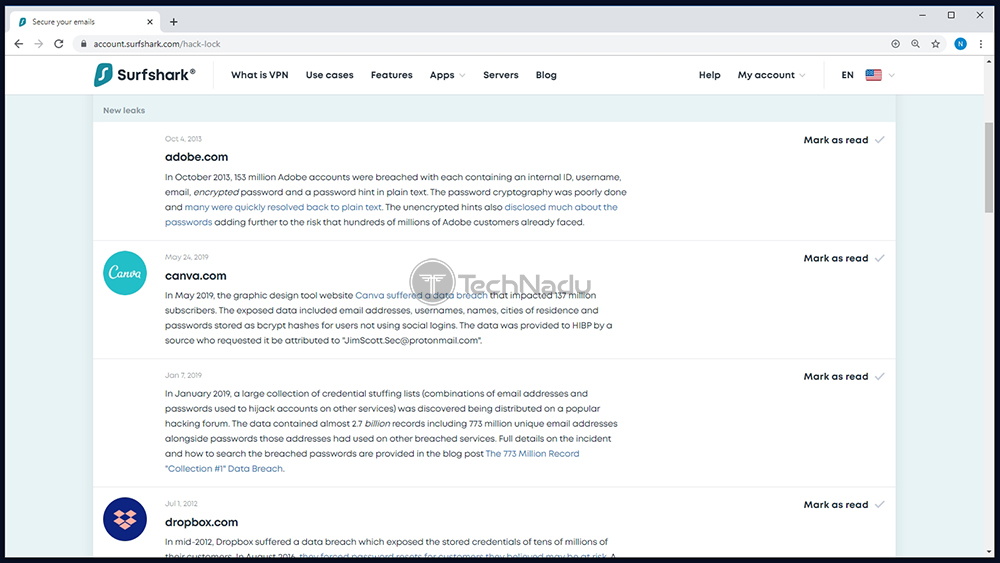Image resolution: width=1000 pixels, height=563 pixels.
Task: Click the adobe.com heading
Action: [x=196, y=157]
